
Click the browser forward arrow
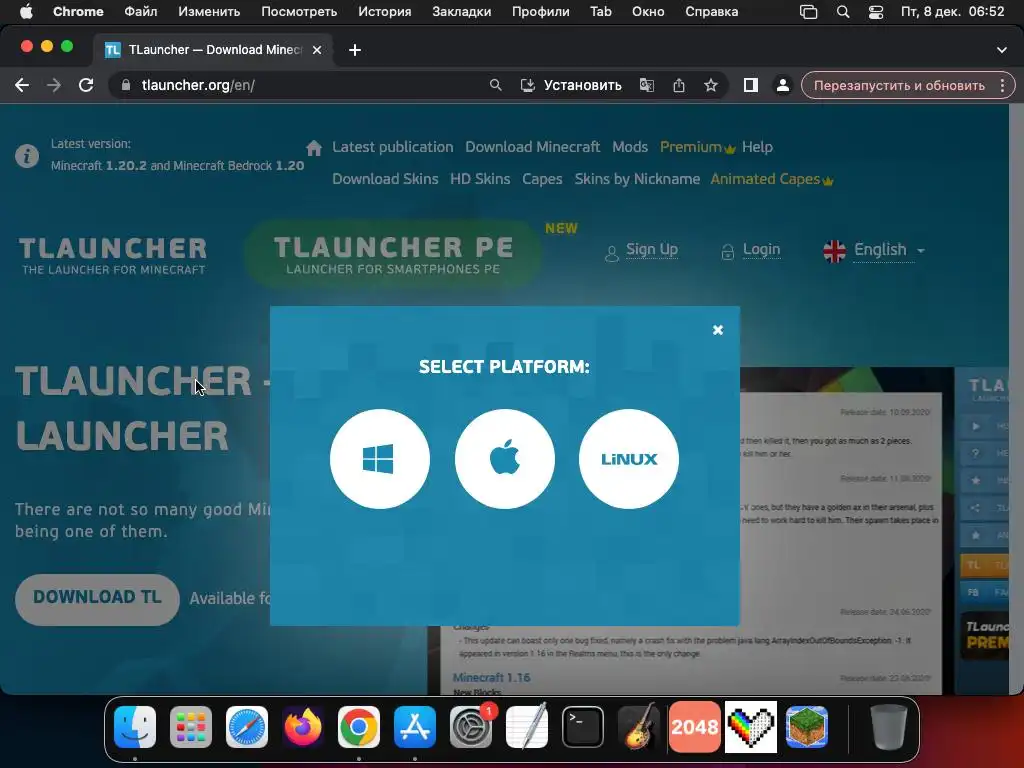click(x=54, y=85)
